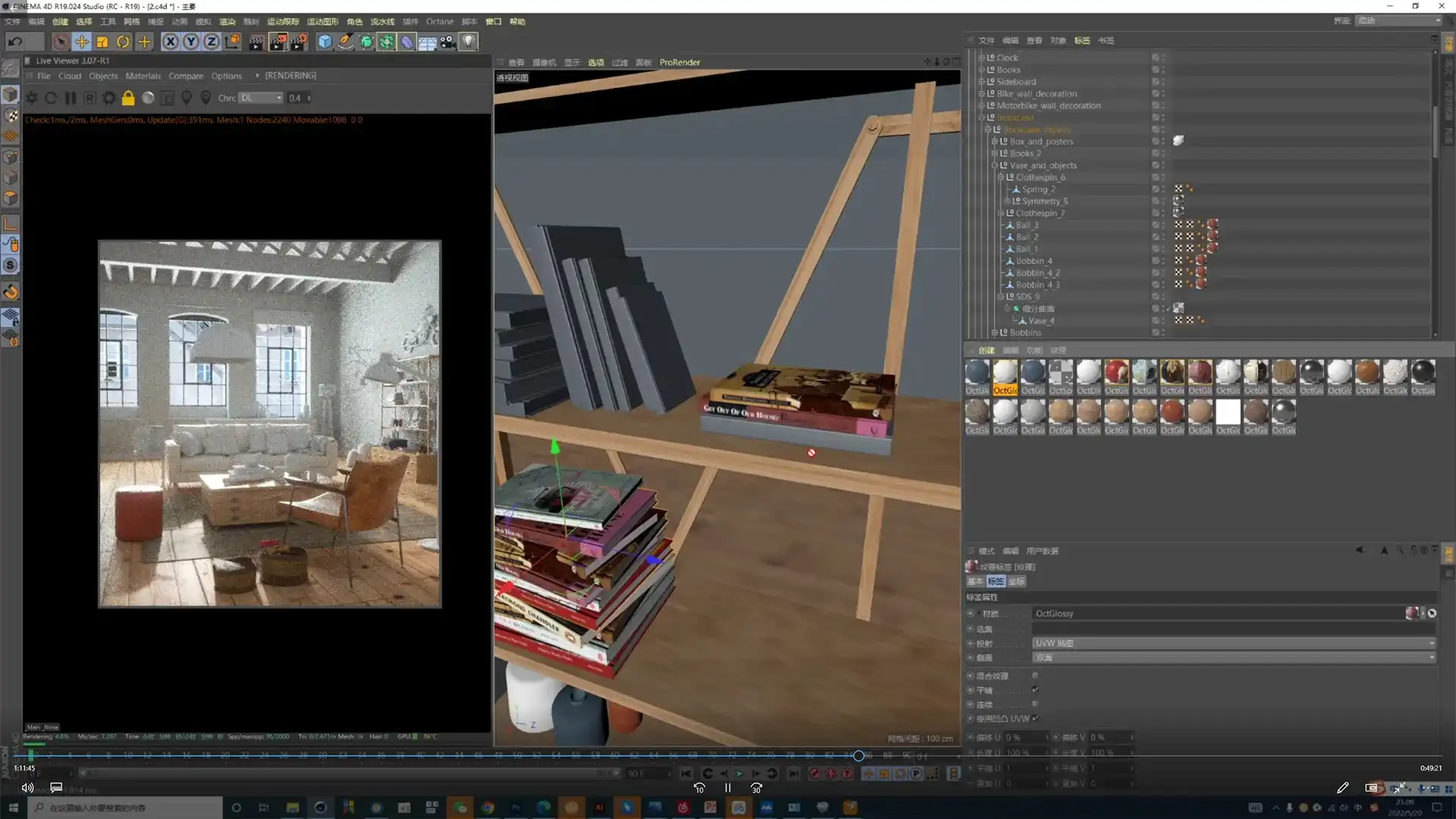Toggle the Live Viewer render lock icon
The height and width of the screenshot is (819, 1456).
128,98
